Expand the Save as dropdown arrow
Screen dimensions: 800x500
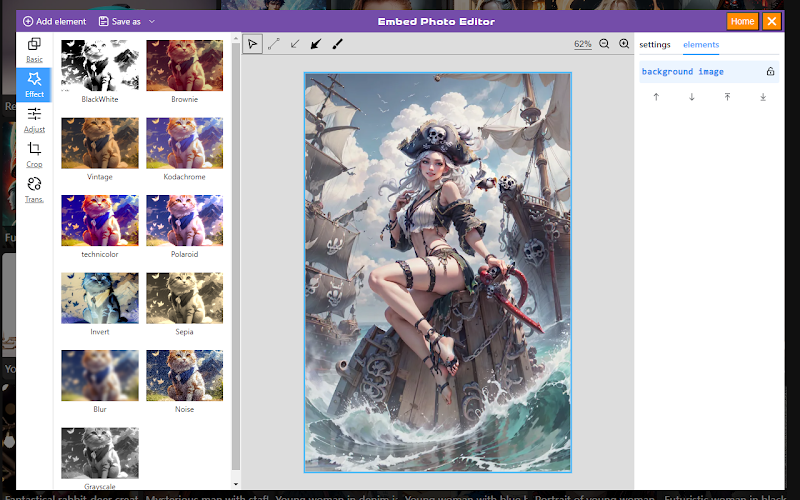tap(152, 21)
